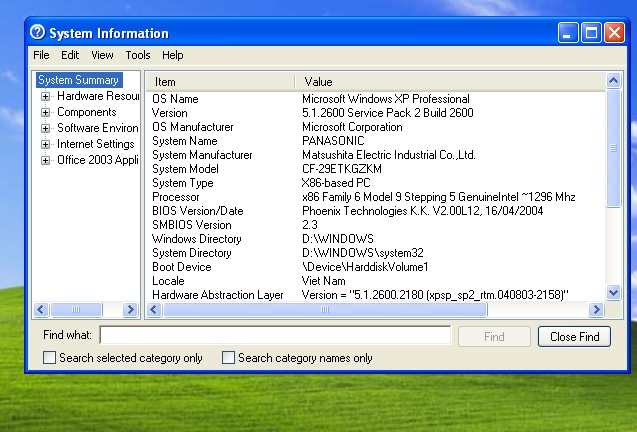Open the File menu
This screenshot has height=432, width=637.
(41, 56)
